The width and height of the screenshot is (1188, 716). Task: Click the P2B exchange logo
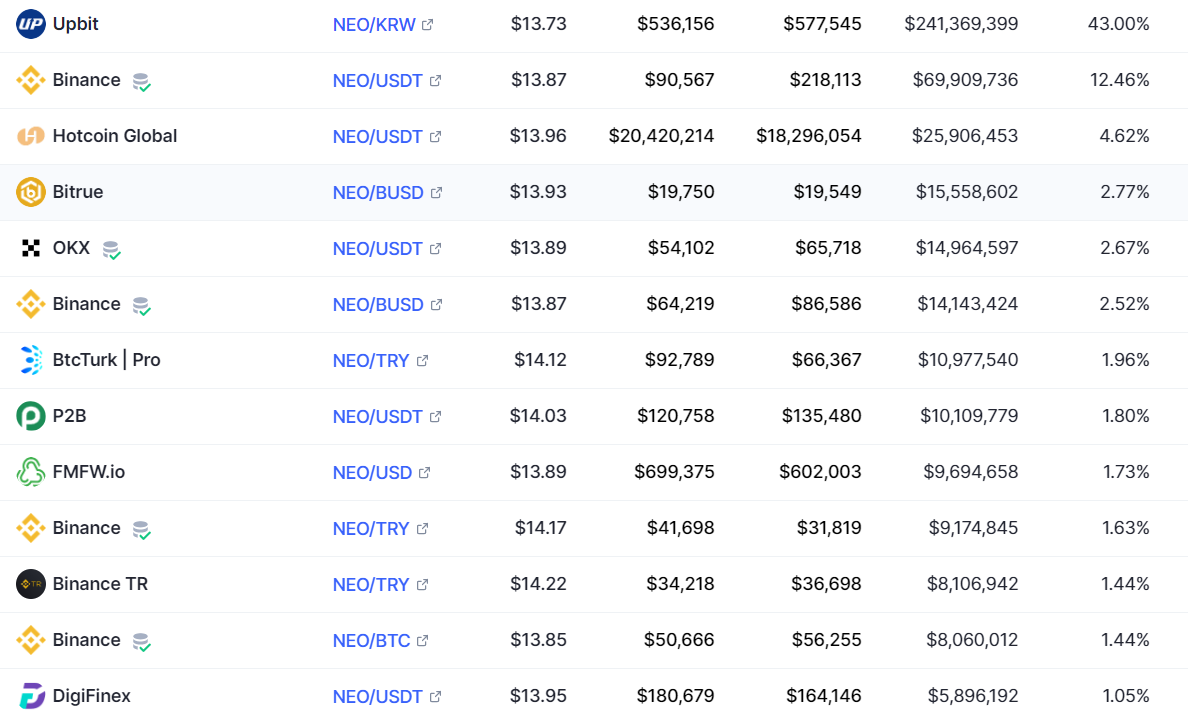tap(30, 417)
